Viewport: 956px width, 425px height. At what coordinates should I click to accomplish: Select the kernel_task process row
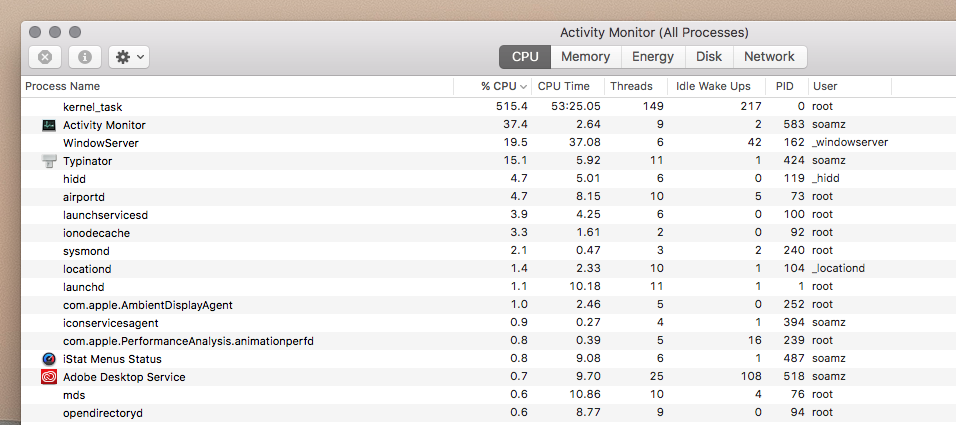tap(488, 107)
